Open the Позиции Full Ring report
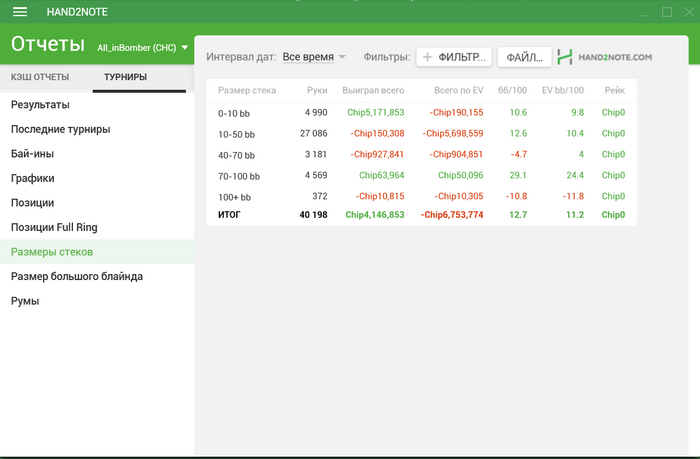Screen dimensions: 700x459 (x=97, y=227)
